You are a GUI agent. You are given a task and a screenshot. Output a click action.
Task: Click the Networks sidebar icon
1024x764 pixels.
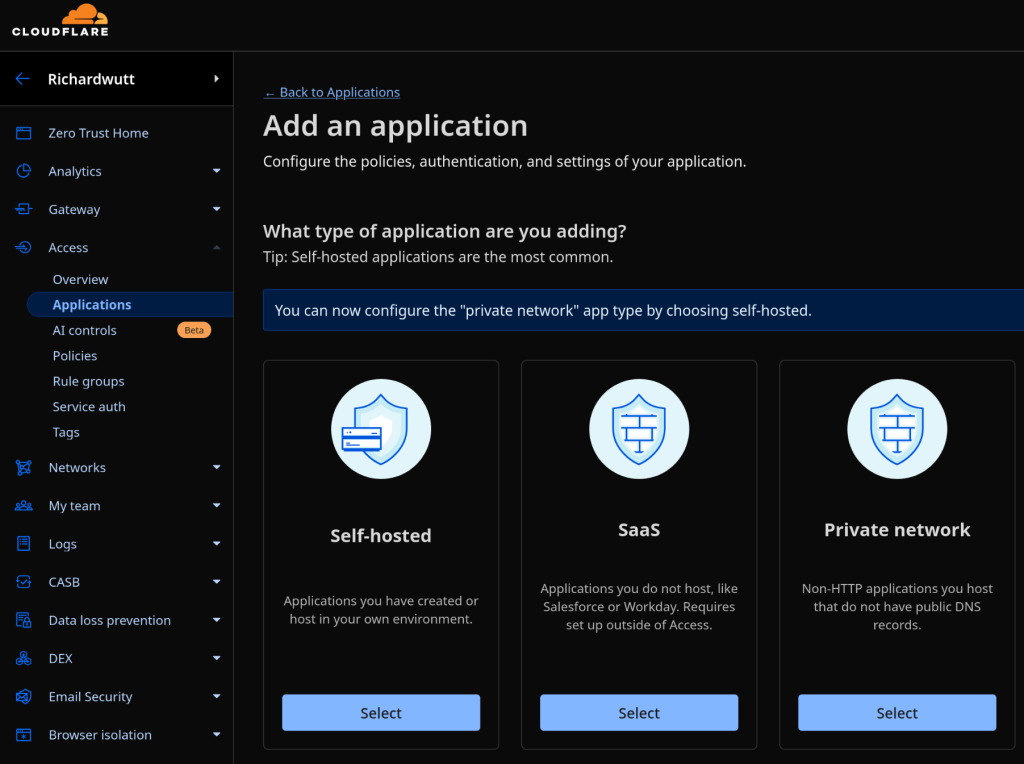coord(24,467)
